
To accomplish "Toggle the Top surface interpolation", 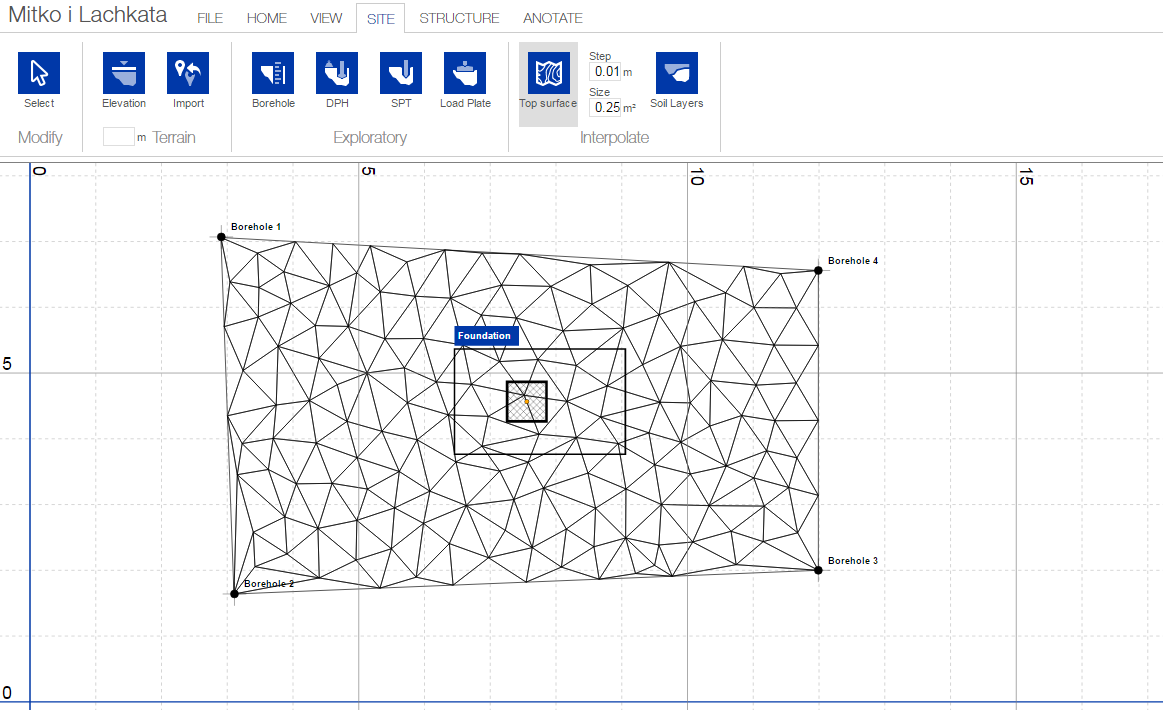I will point(548,84).
